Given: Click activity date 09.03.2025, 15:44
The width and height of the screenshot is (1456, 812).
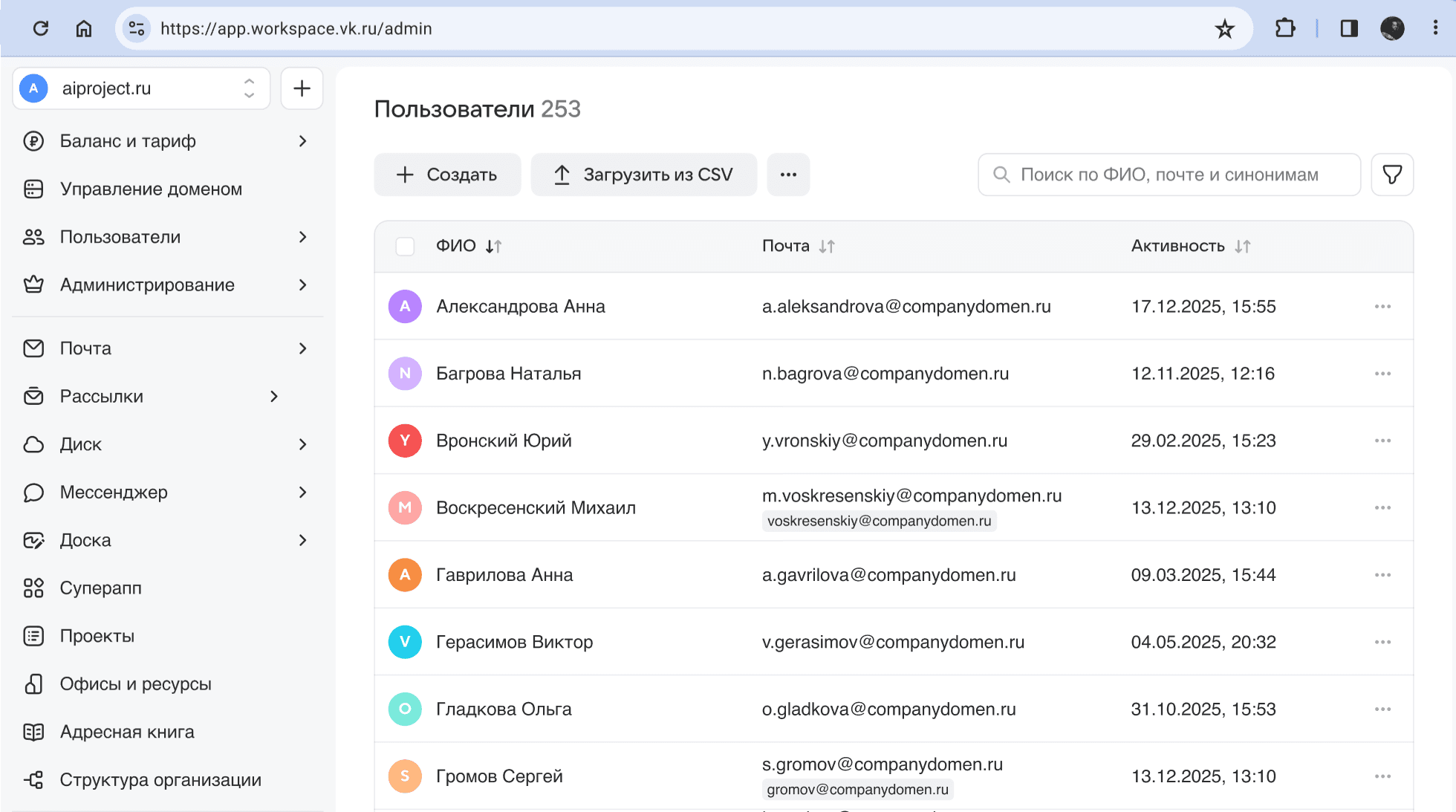Looking at the screenshot, I should pyautogui.click(x=1203, y=575).
